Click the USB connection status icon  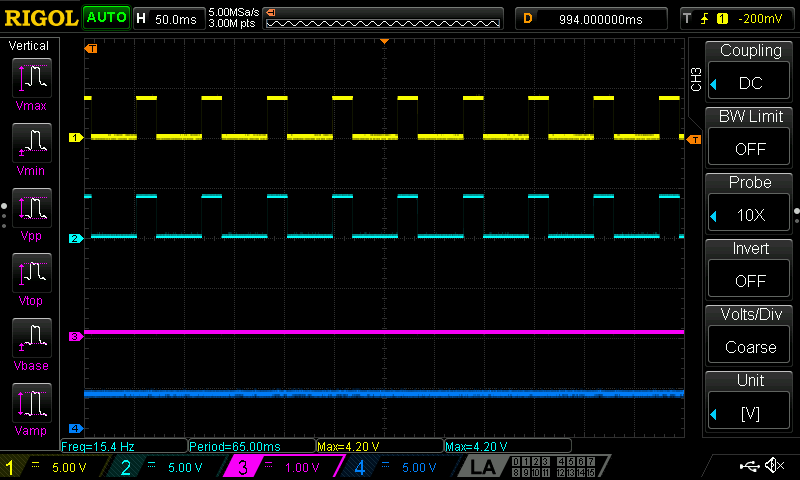(x=749, y=466)
